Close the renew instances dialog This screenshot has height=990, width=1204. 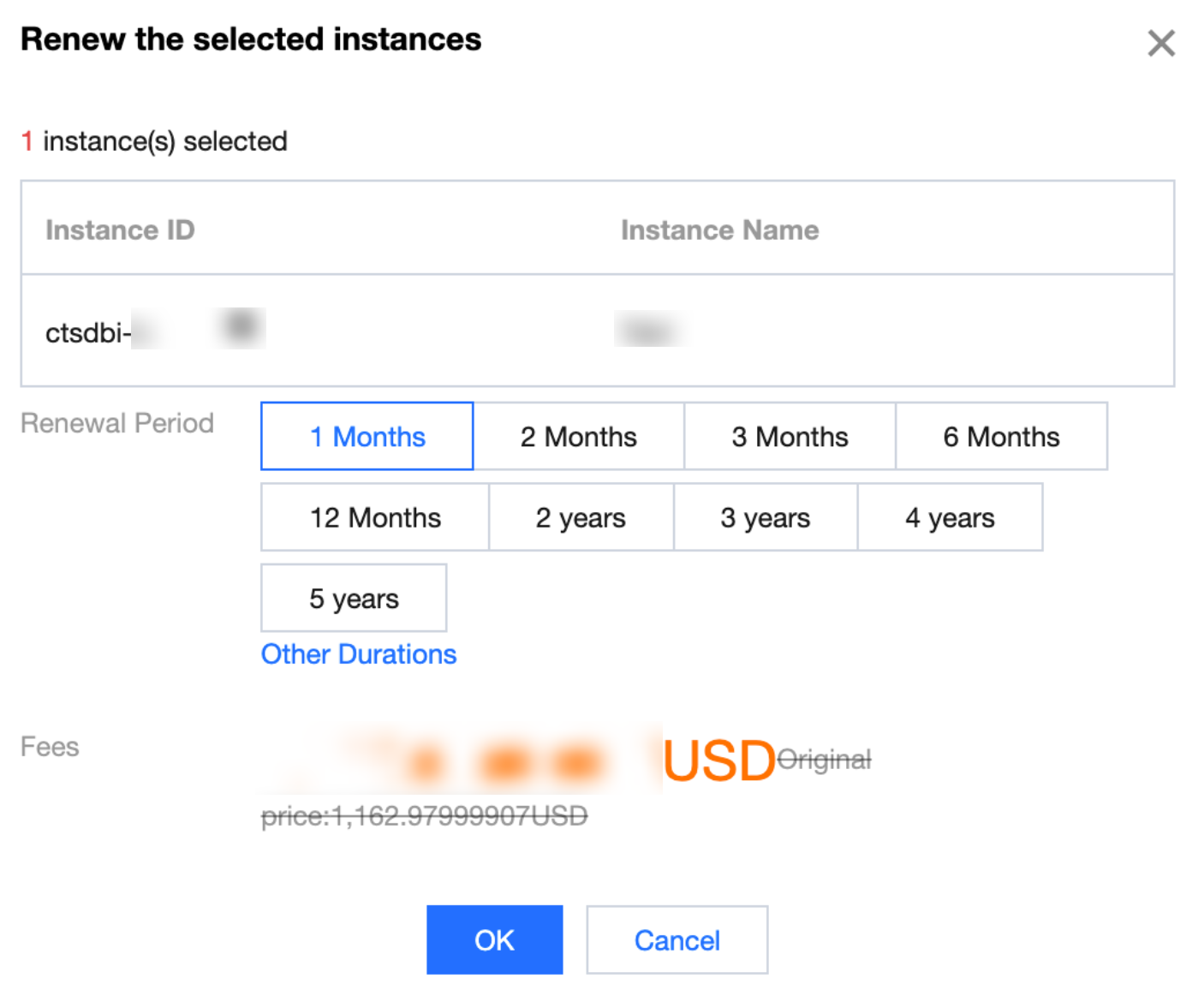coord(1160,43)
